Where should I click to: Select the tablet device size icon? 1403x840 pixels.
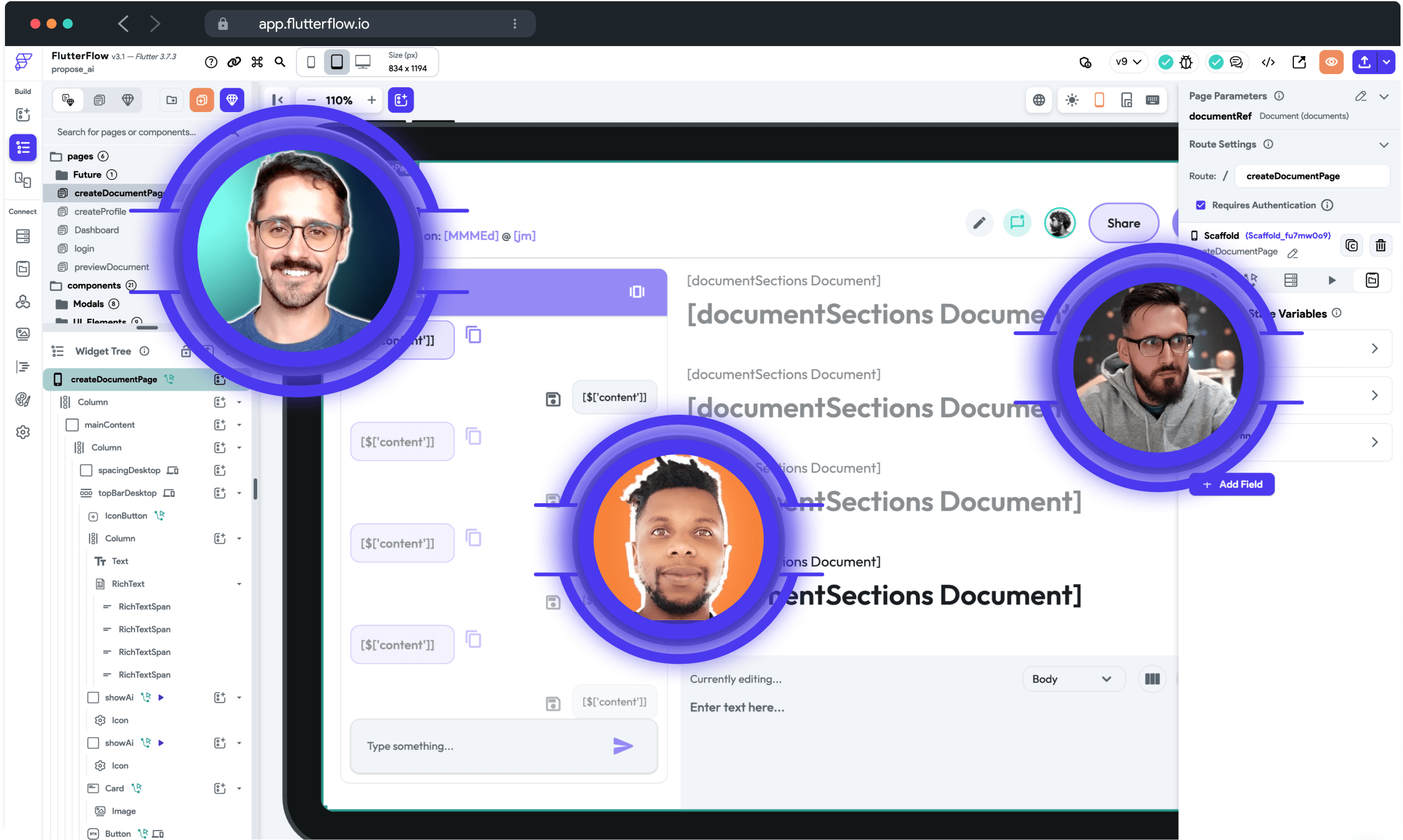[336, 62]
